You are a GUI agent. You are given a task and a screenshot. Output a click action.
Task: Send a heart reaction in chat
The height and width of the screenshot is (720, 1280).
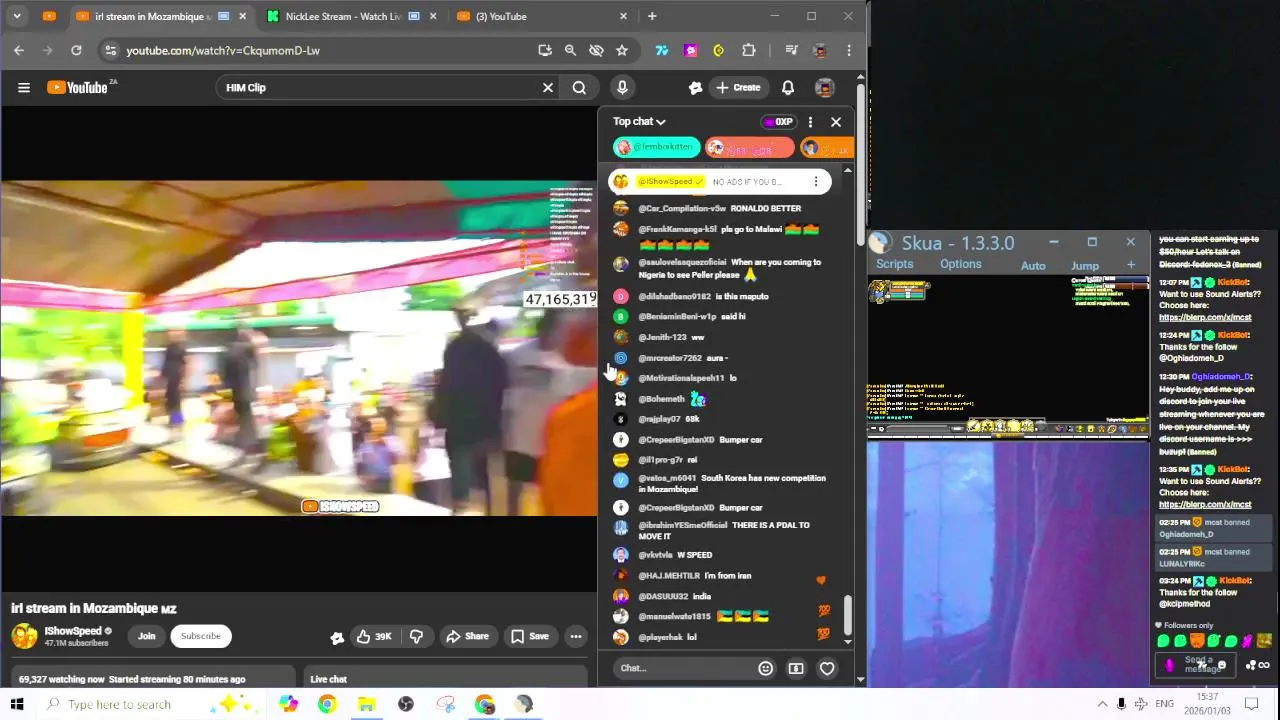pos(827,668)
